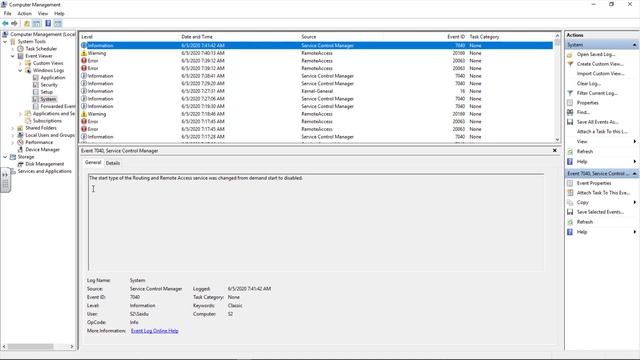Click Find in Actions pane
Viewport: 640px width, 360px height.
click(x=583, y=112)
